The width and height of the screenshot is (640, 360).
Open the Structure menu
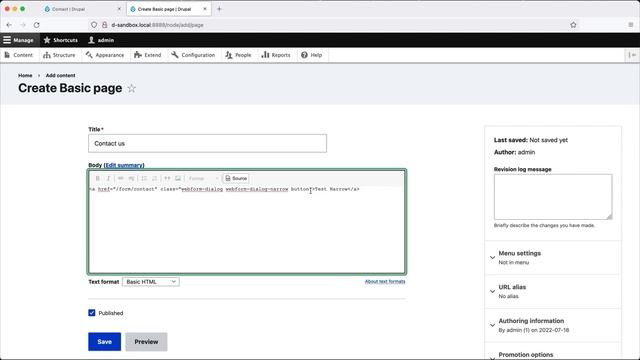59,55
